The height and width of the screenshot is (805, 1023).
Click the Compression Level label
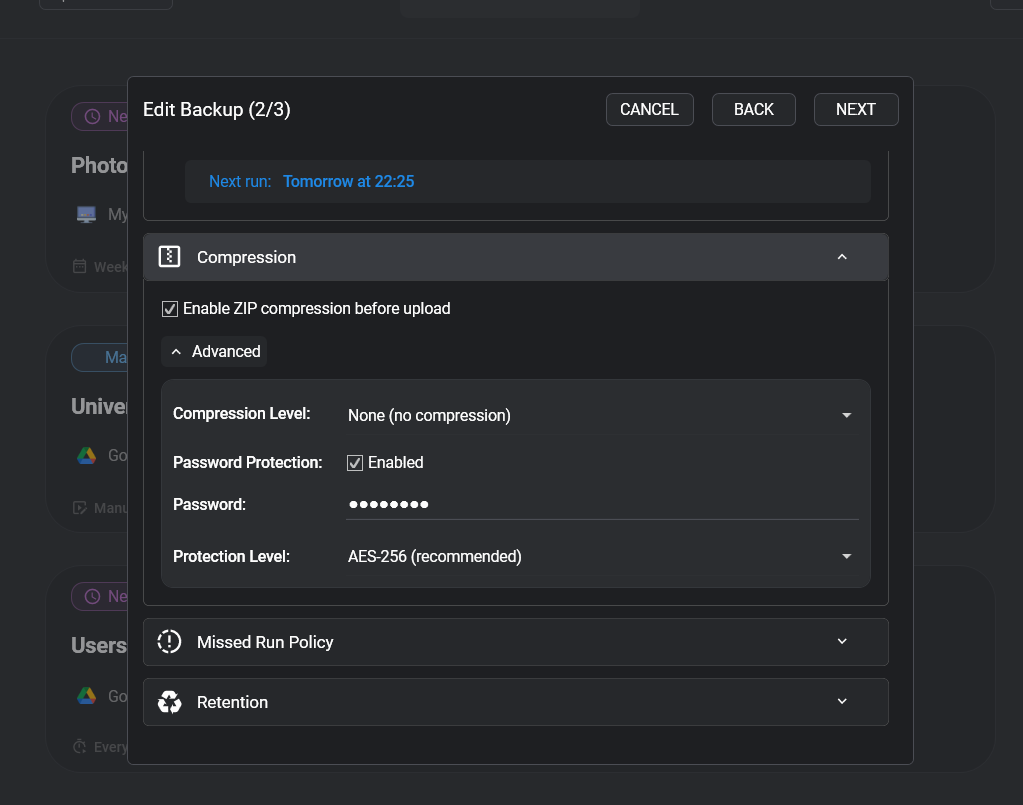coord(241,414)
